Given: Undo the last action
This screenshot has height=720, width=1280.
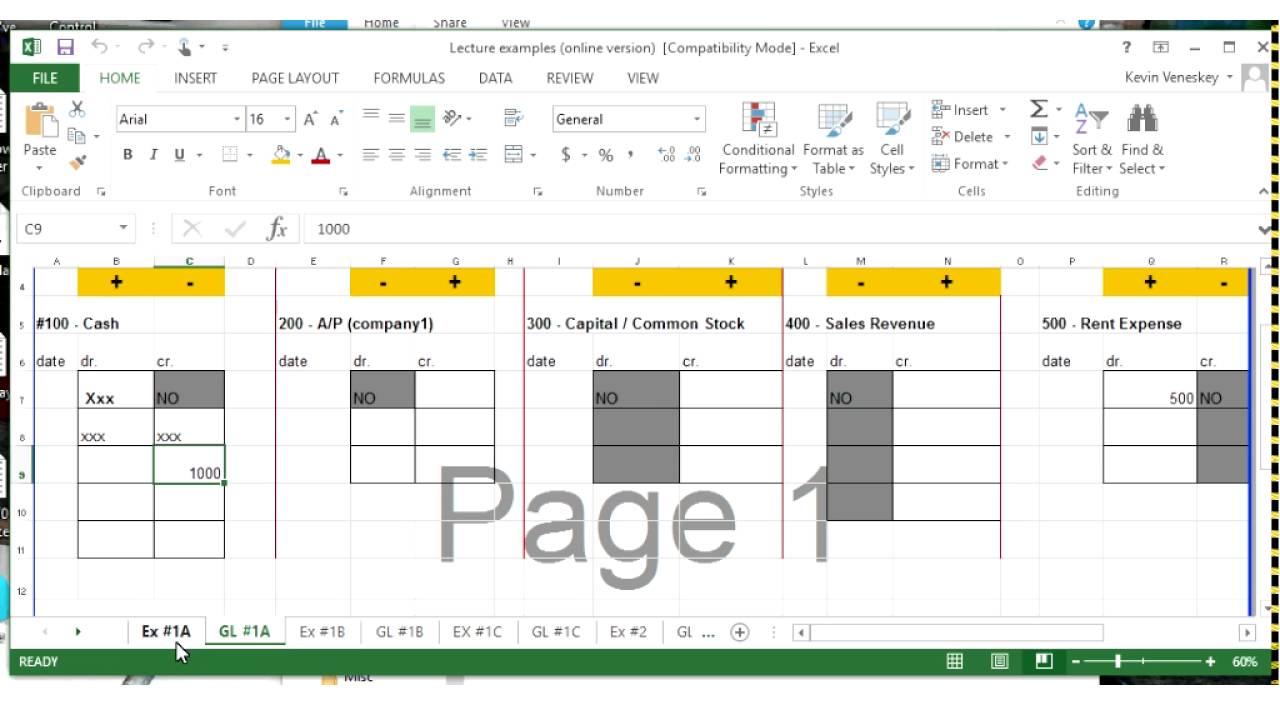Looking at the screenshot, I should pos(99,46).
